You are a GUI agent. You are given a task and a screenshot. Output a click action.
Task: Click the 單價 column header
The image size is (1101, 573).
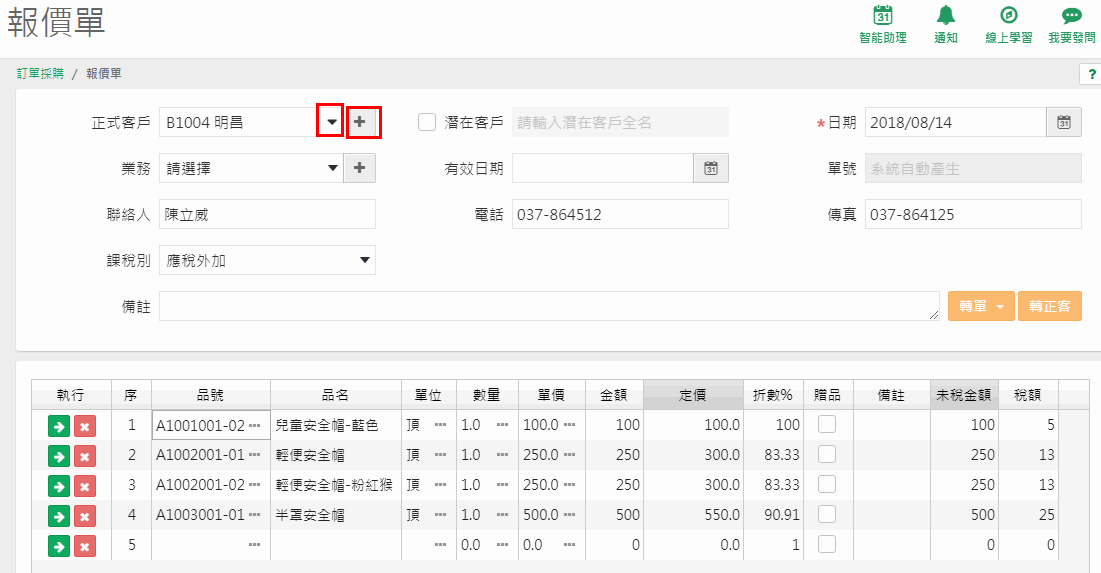(x=551, y=395)
